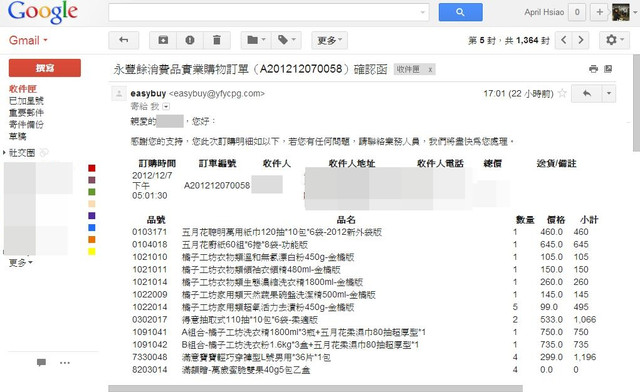Open the 重要郵件 important folder
Viewport: 640px width, 392px height.
26,112
